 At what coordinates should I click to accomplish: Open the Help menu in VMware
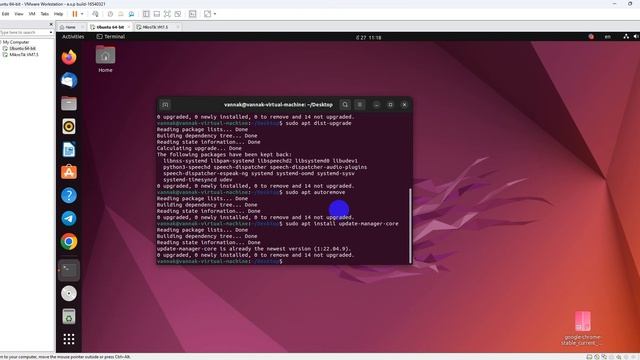[58, 14]
